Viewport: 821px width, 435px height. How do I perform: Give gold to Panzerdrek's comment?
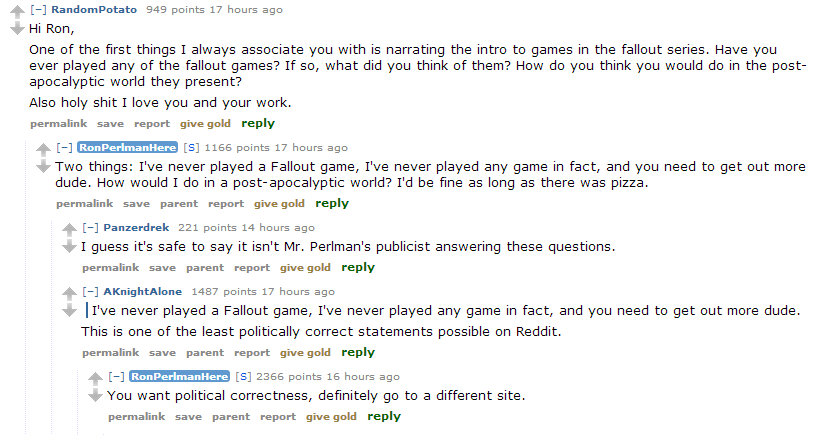click(x=305, y=268)
